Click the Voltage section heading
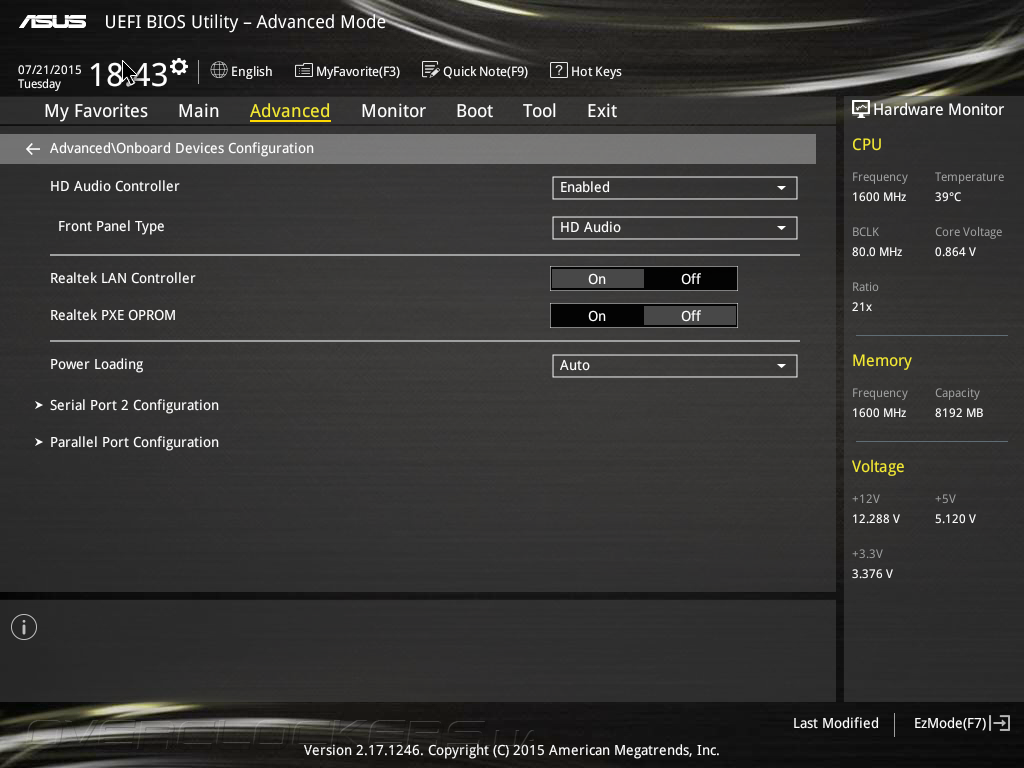Viewport: 1024px width, 768px height. [878, 467]
